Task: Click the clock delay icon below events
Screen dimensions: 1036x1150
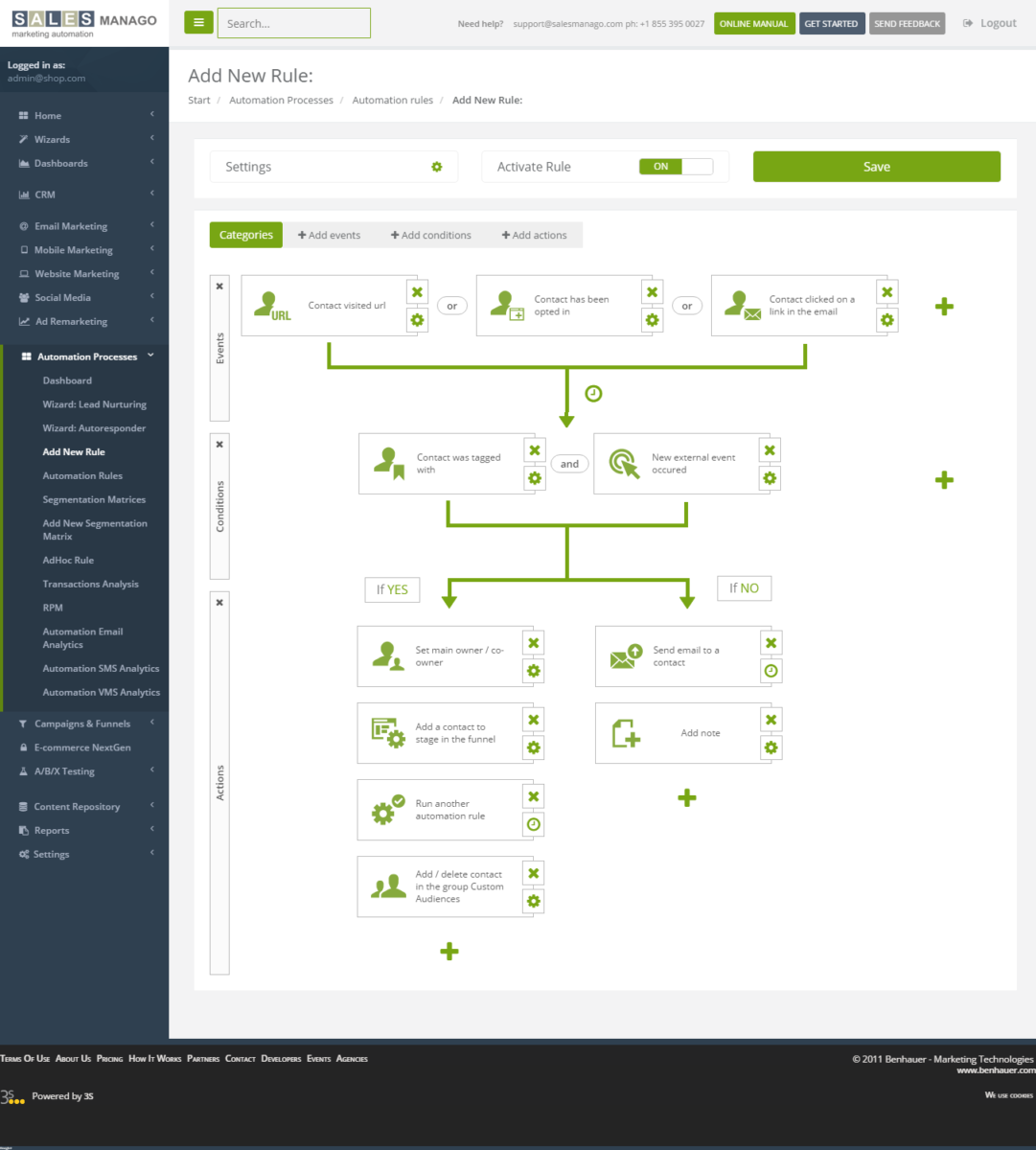Action: pos(593,393)
